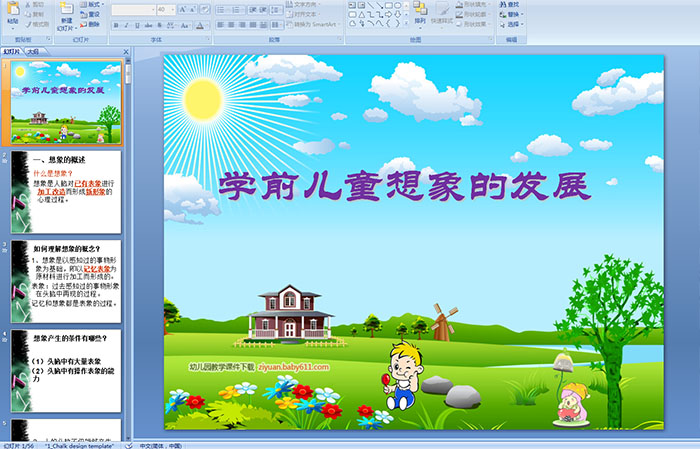Viewport: 700px width, 449px height.
Task: Open the Arrange (排列) dropdown
Action: 420,16
